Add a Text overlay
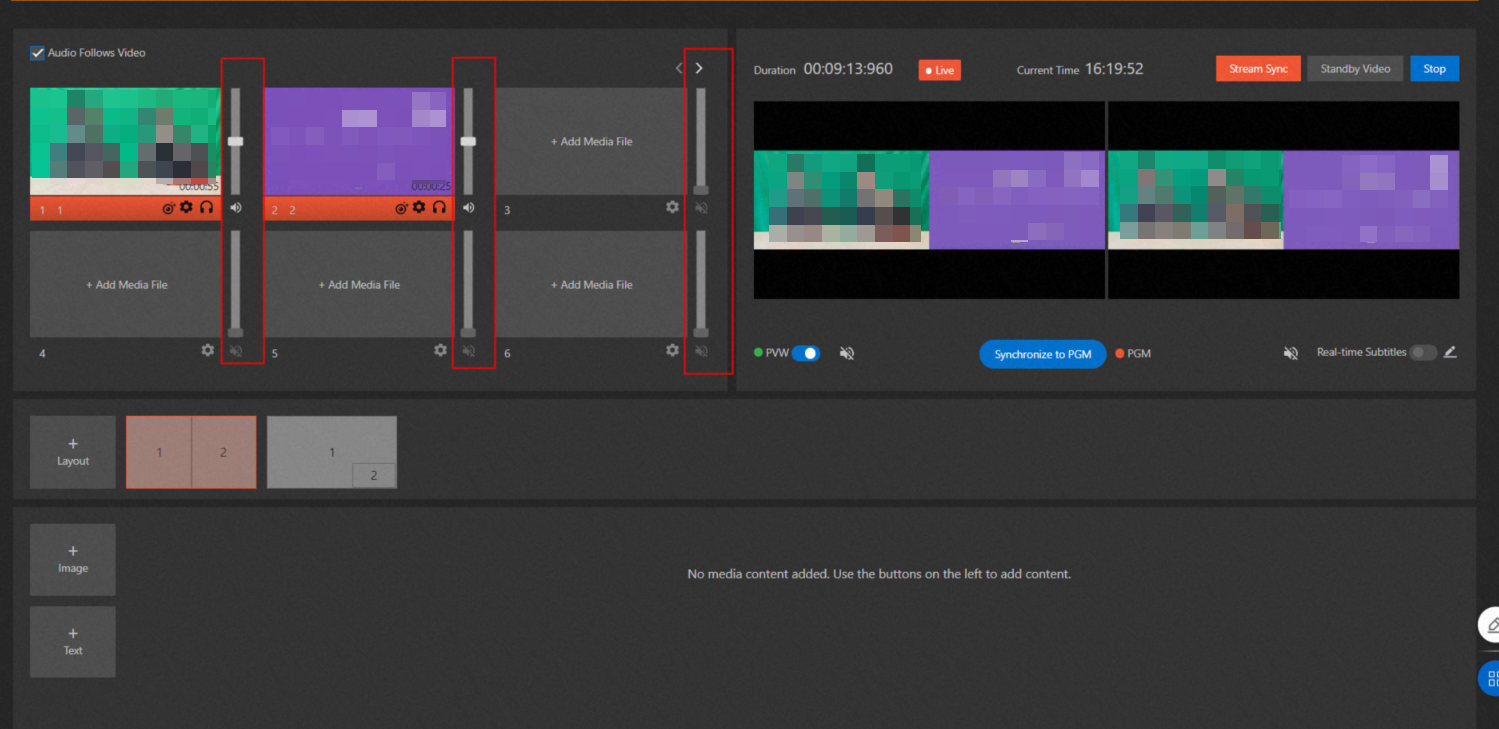 (73, 641)
